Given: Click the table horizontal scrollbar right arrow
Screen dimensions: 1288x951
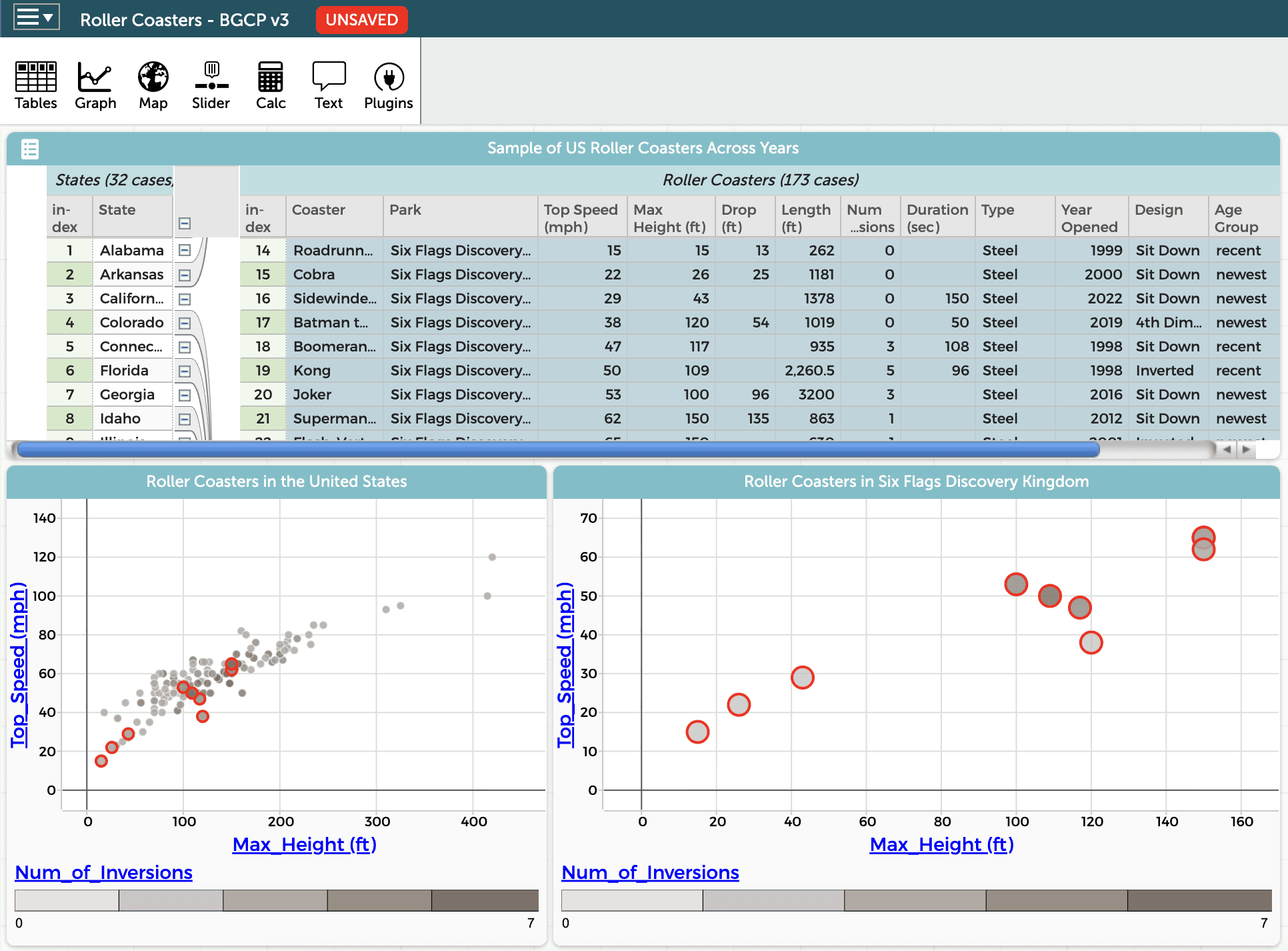Looking at the screenshot, I should click(1245, 449).
